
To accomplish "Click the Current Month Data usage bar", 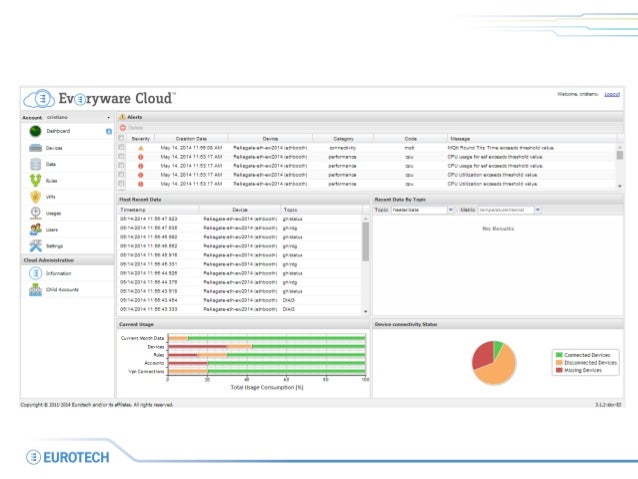I will tap(267, 338).
